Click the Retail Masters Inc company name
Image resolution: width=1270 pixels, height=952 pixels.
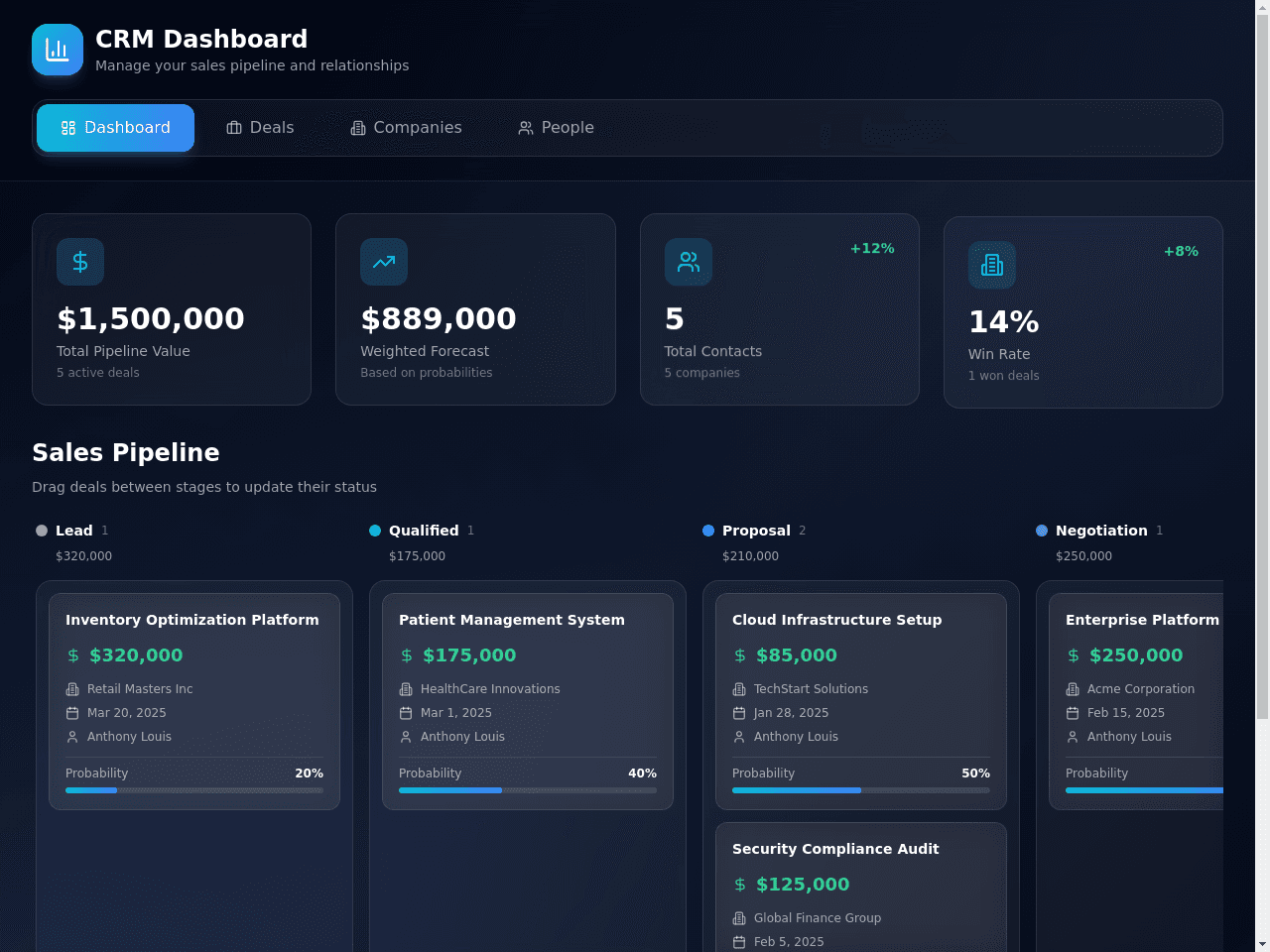click(140, 689)
